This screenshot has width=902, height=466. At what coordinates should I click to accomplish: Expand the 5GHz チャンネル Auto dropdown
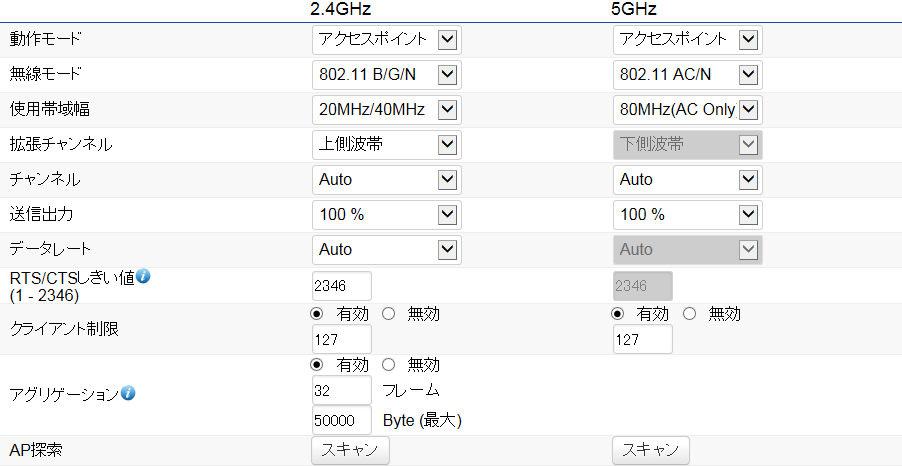pyautogui.click(x=687, y=180)
